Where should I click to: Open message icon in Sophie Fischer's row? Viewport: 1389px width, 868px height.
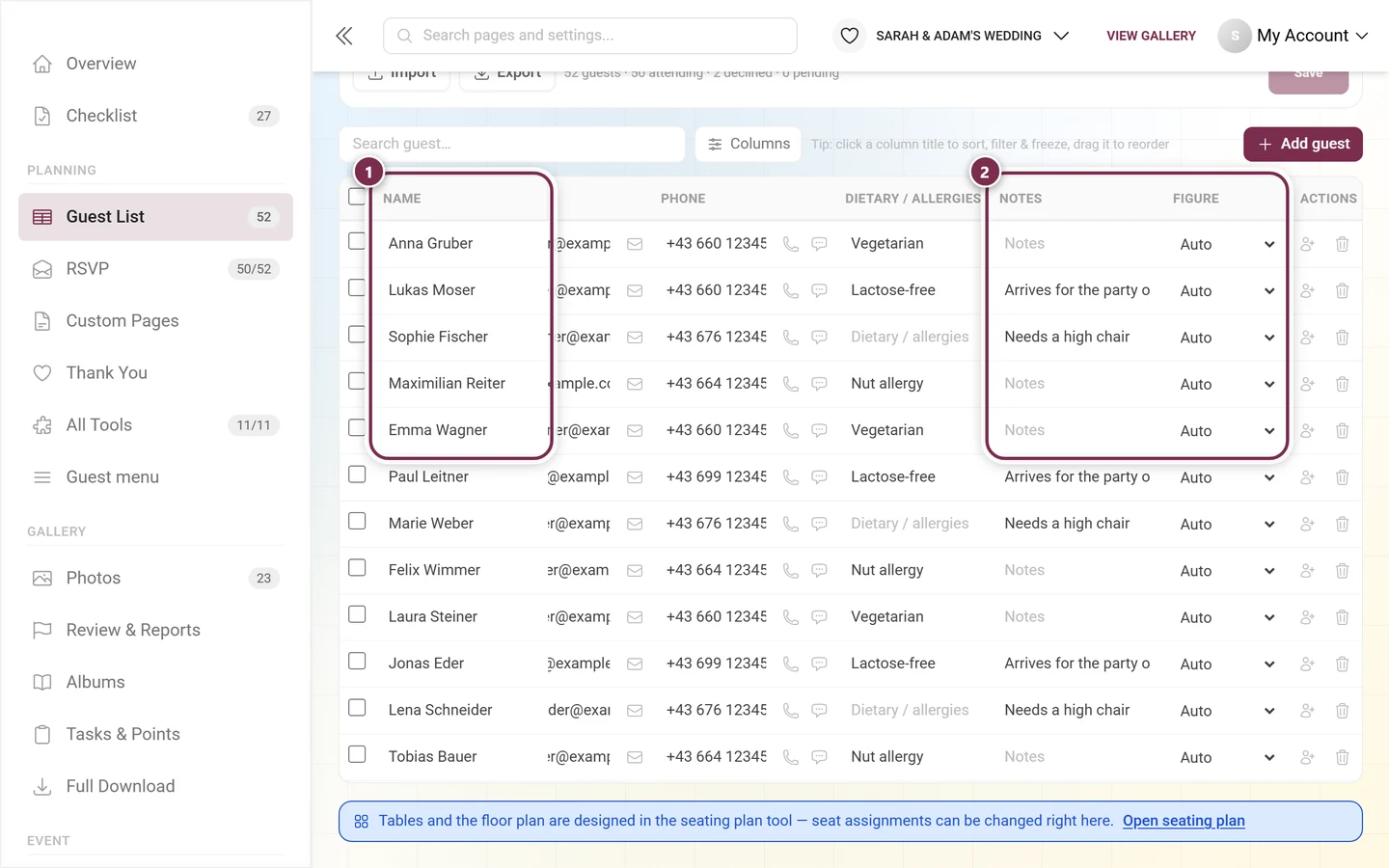(x=819, y=338)
